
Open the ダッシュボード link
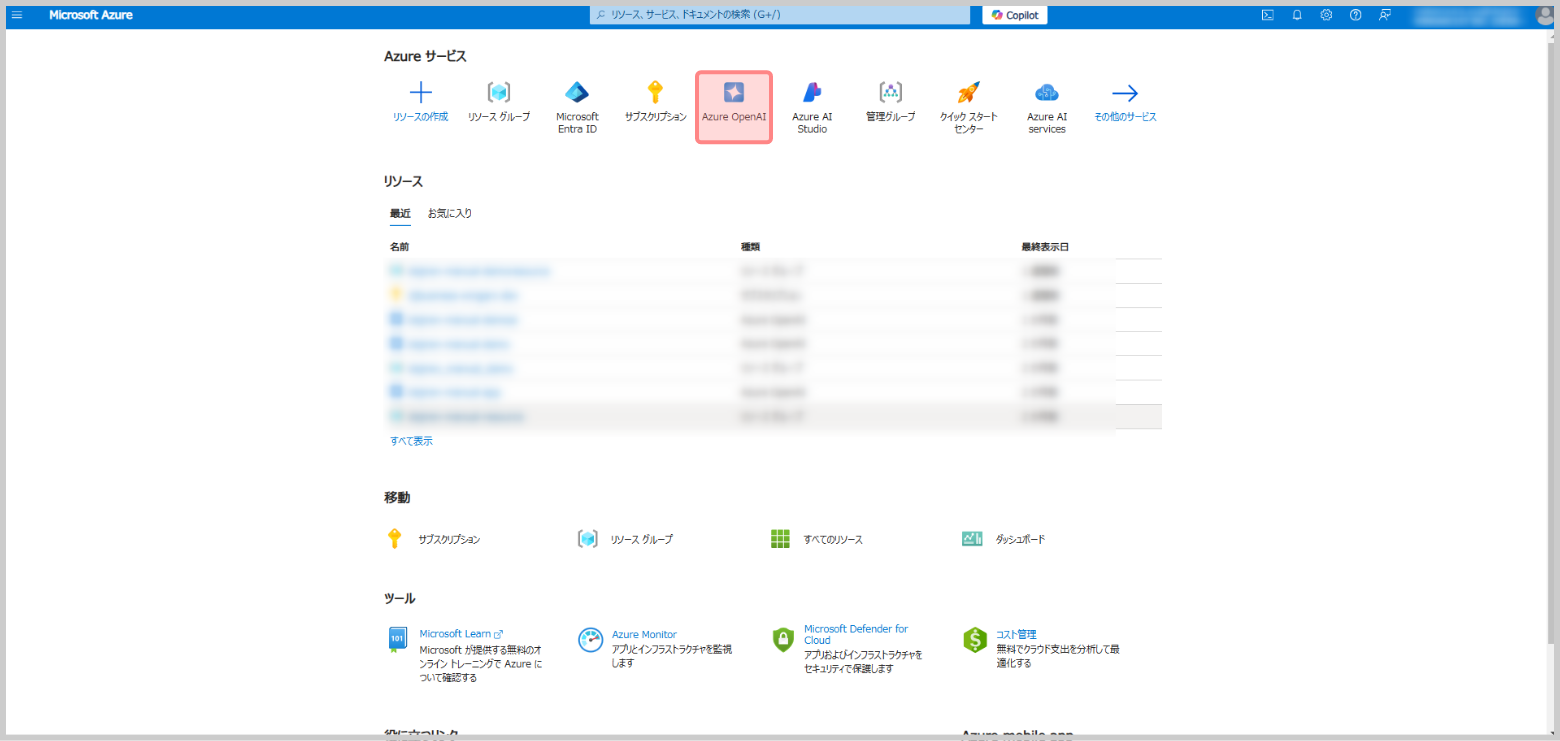(x=1020, y=539)
